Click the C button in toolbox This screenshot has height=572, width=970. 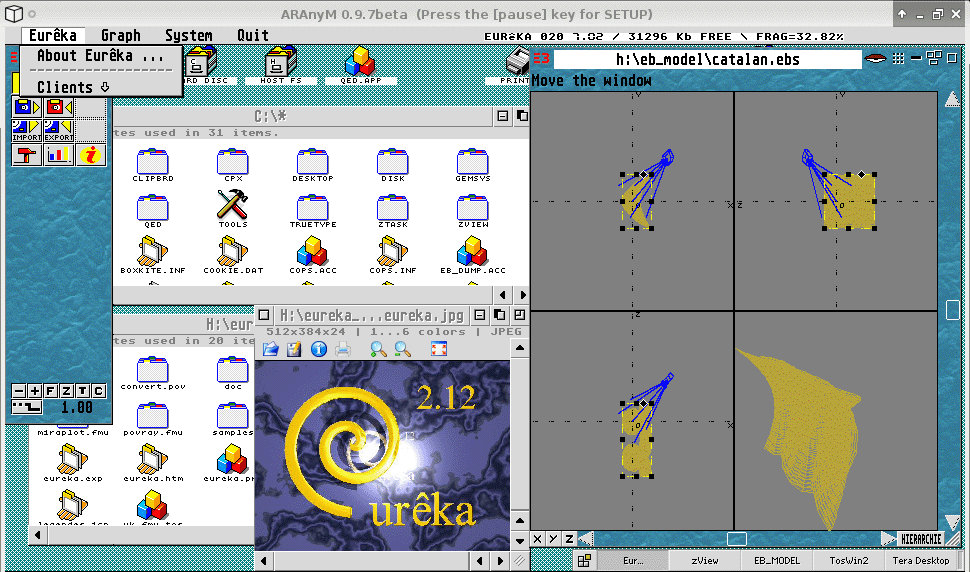(x=98, y=391)
